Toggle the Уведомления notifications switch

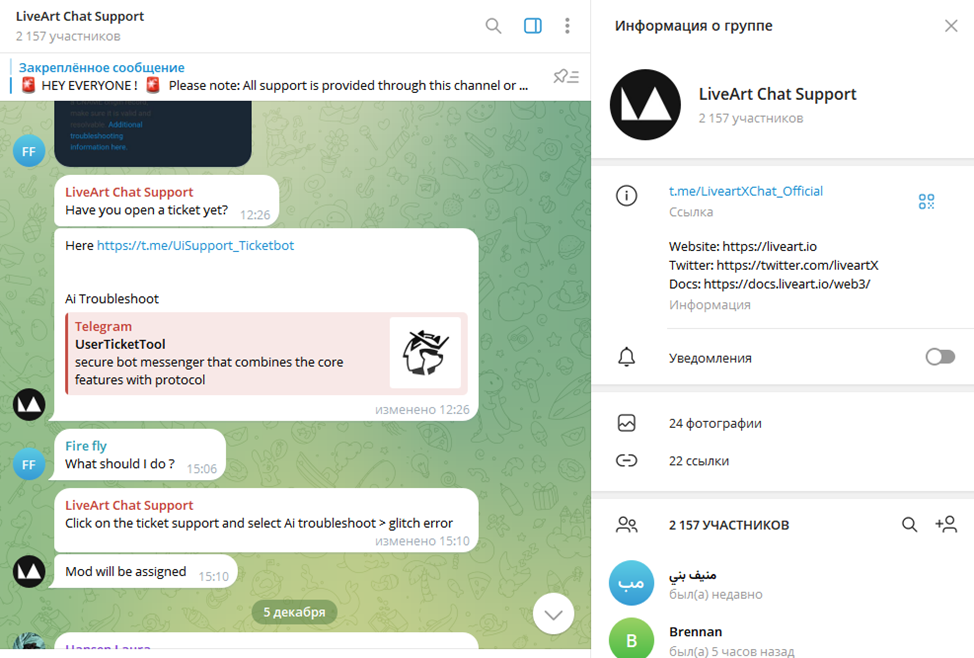pos(940,357)
